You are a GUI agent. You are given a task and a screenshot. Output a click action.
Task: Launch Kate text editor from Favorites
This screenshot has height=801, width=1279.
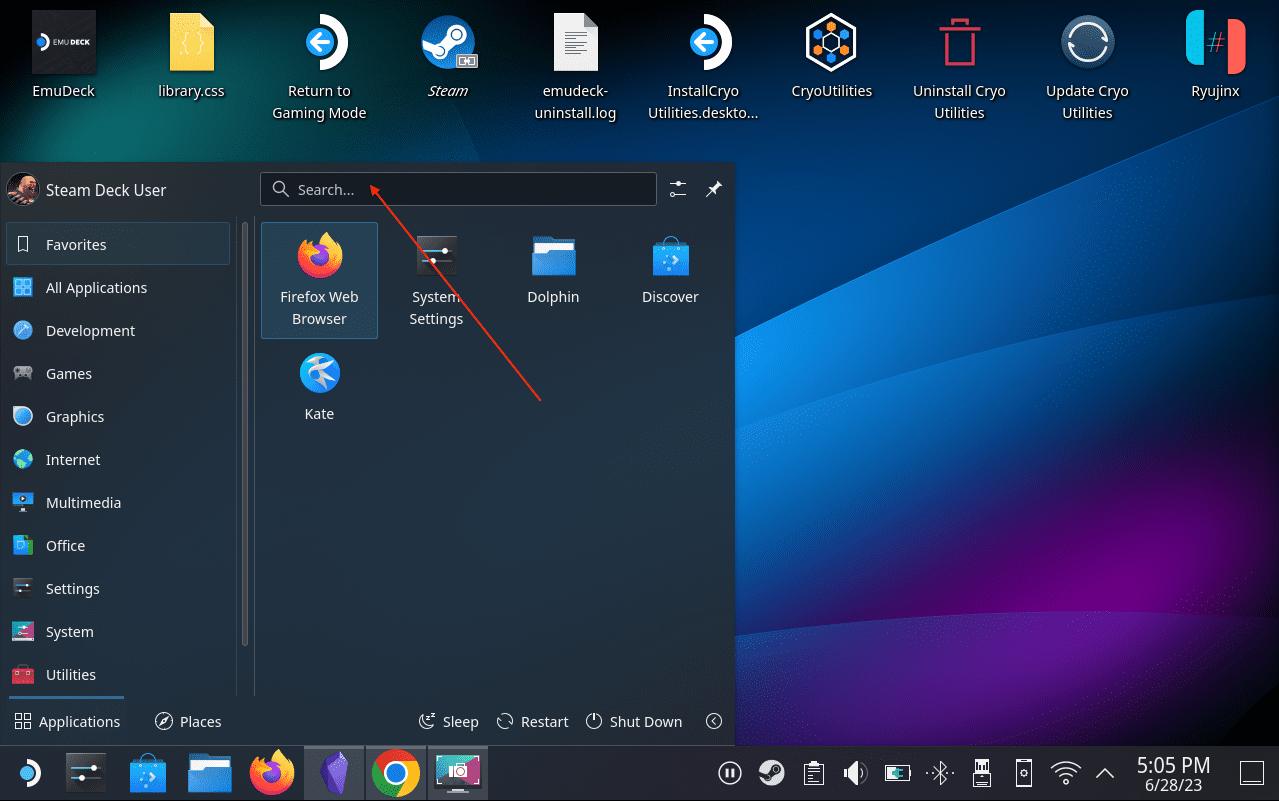[319, 386]
